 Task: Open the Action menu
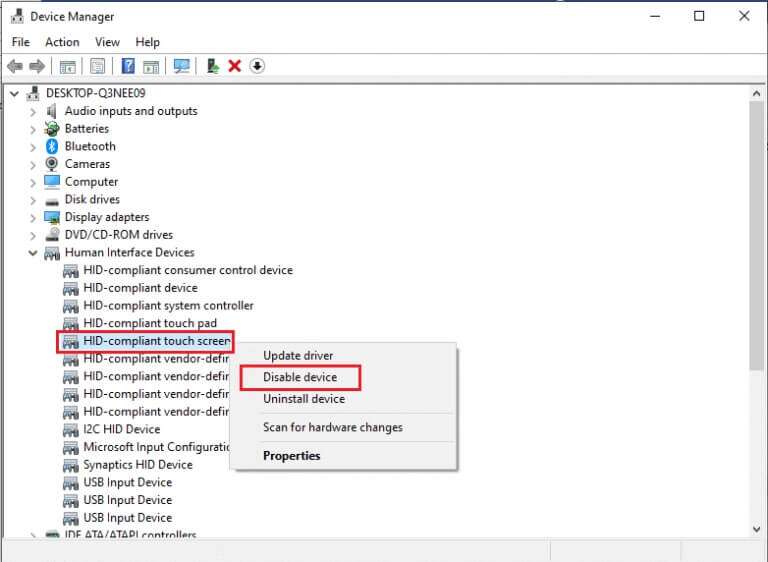(62, 42)
